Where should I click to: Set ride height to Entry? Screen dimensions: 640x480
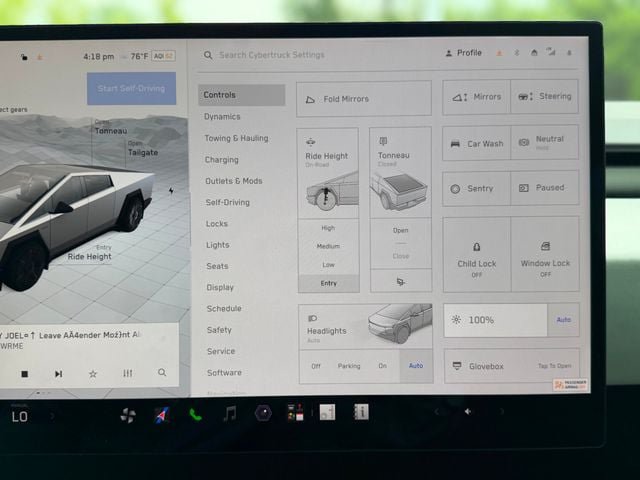[329, 283]
